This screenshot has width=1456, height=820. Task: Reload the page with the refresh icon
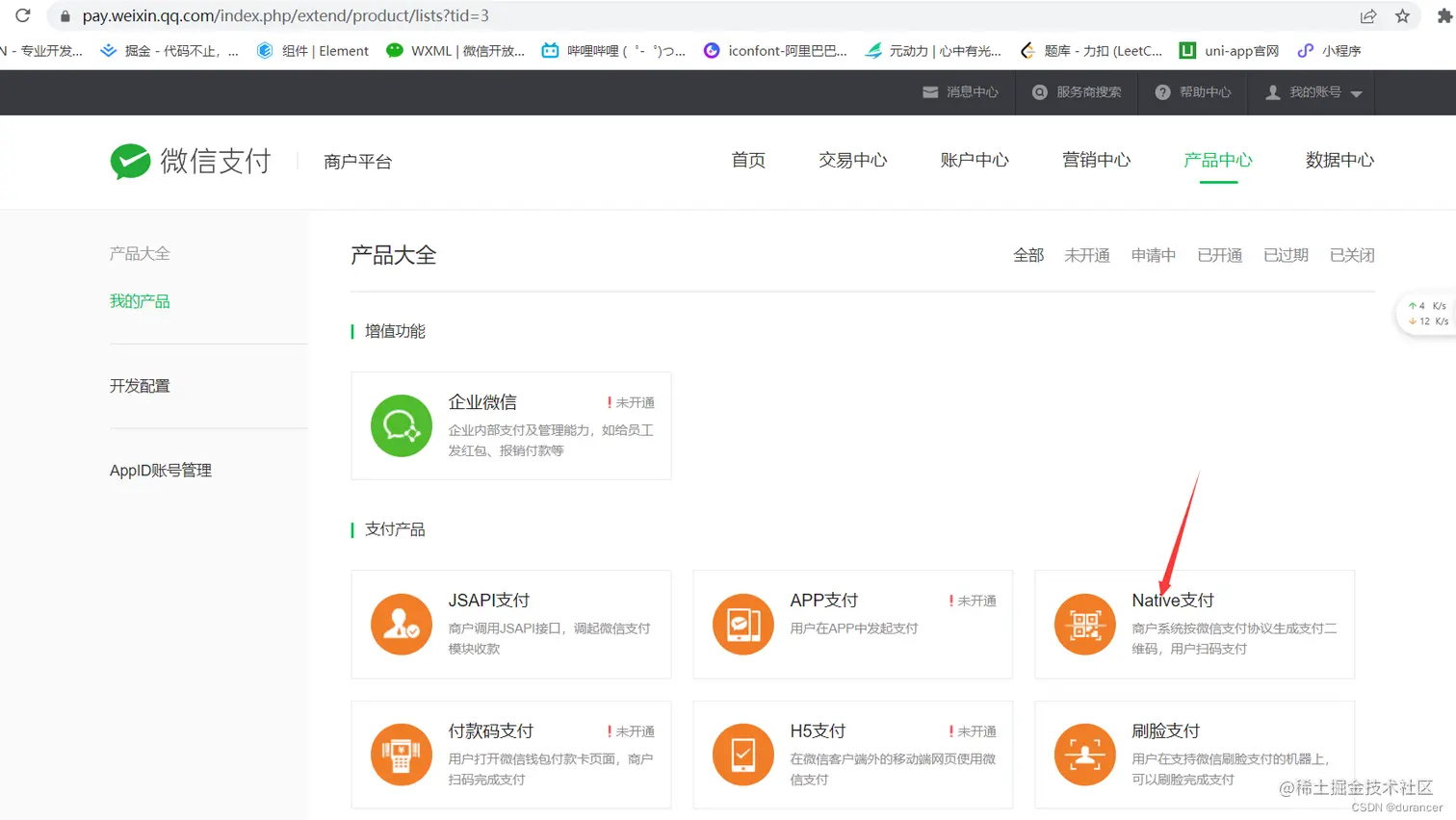22,15
